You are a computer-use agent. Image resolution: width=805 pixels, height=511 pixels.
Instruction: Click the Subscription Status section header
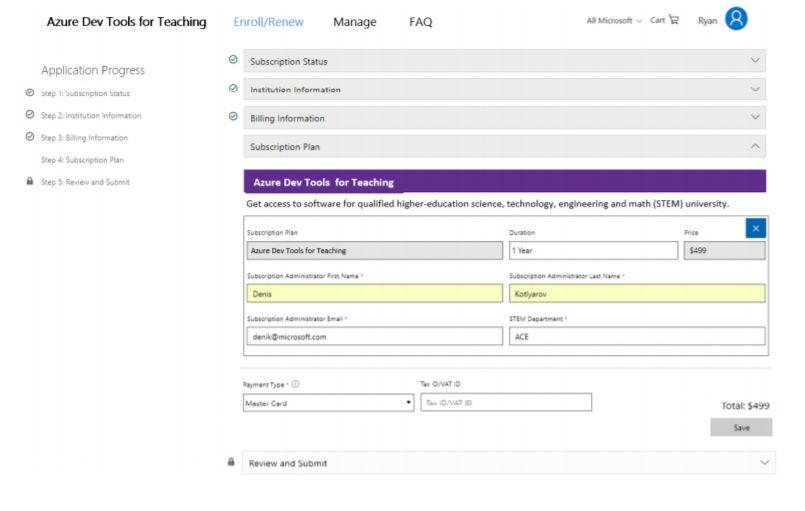pyautogui.click(x=505, y=61)
